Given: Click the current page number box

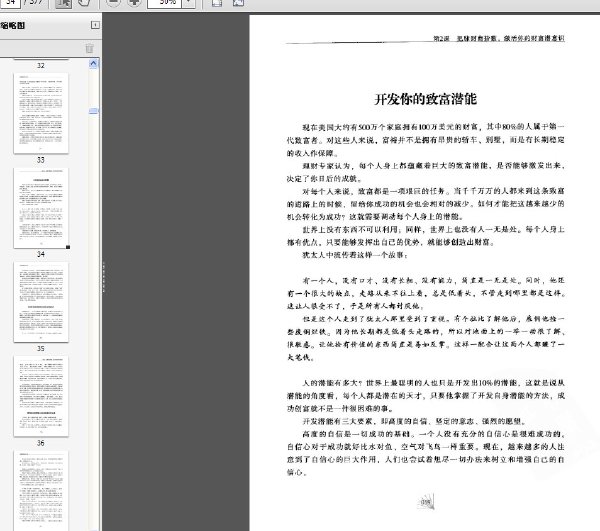Looking at the screenshot, I should [10, 3].
